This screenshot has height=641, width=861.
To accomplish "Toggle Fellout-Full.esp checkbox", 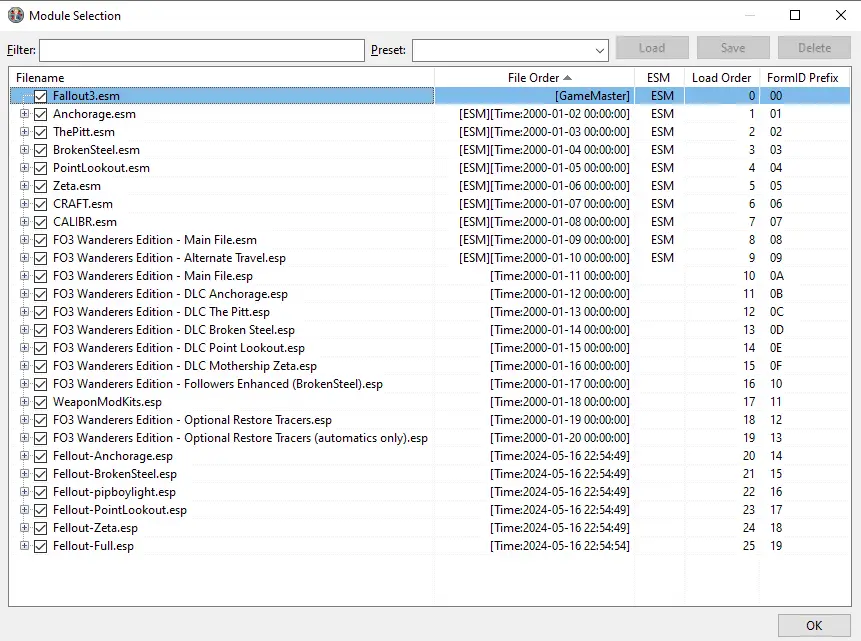I will (x=41, y=546).
